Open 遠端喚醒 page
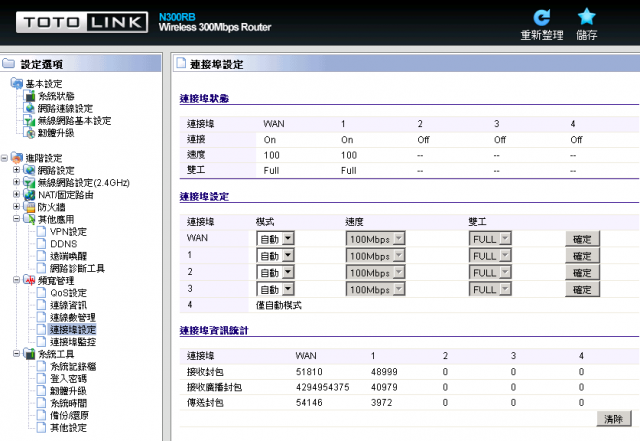The width and height of the screenshot is (640, 441). (68, 256)
